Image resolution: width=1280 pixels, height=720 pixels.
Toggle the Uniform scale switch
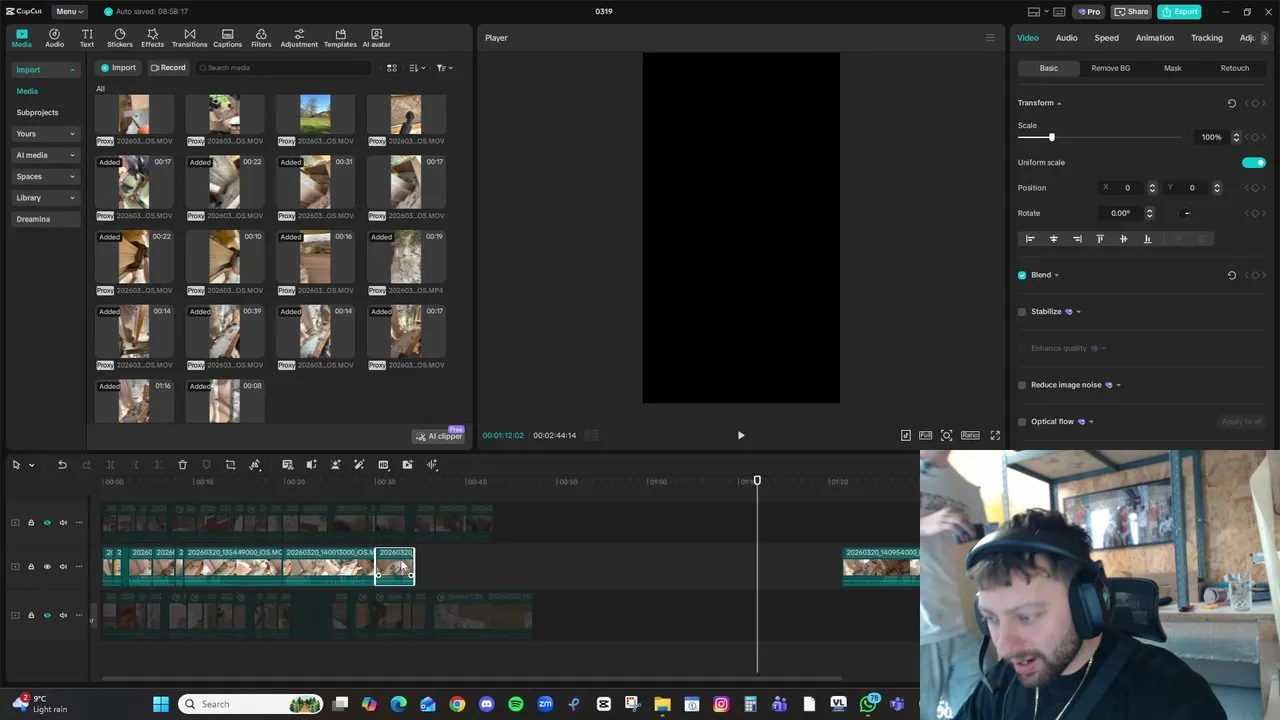pos(1254,162)
